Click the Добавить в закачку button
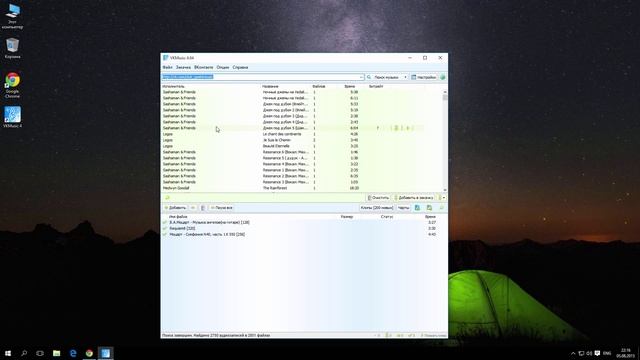Image resolution: width=640 pixels, height=360 pixels. pyautogui.click(x=414, y=198)
